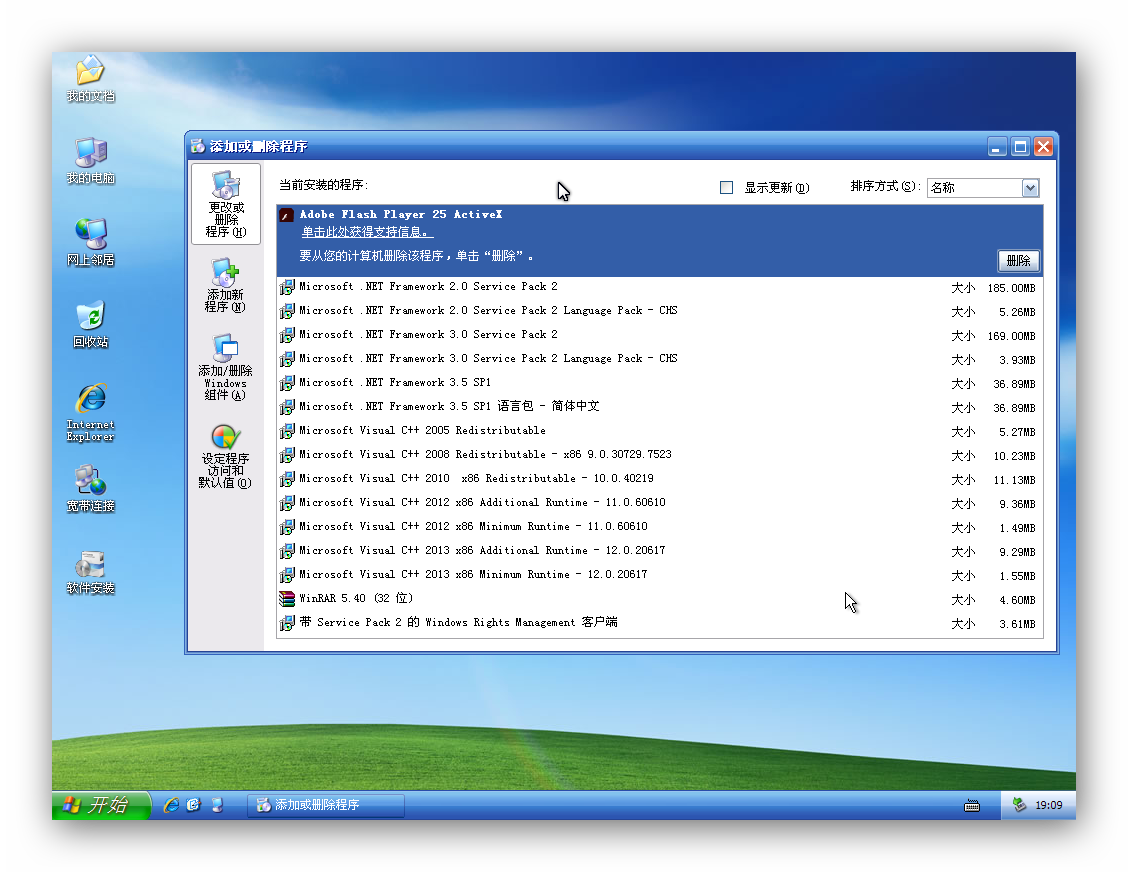Click the 添加或删除程序 taskbar button
The height and width of the screenshot is (872, 1128).
pos(326,805)
